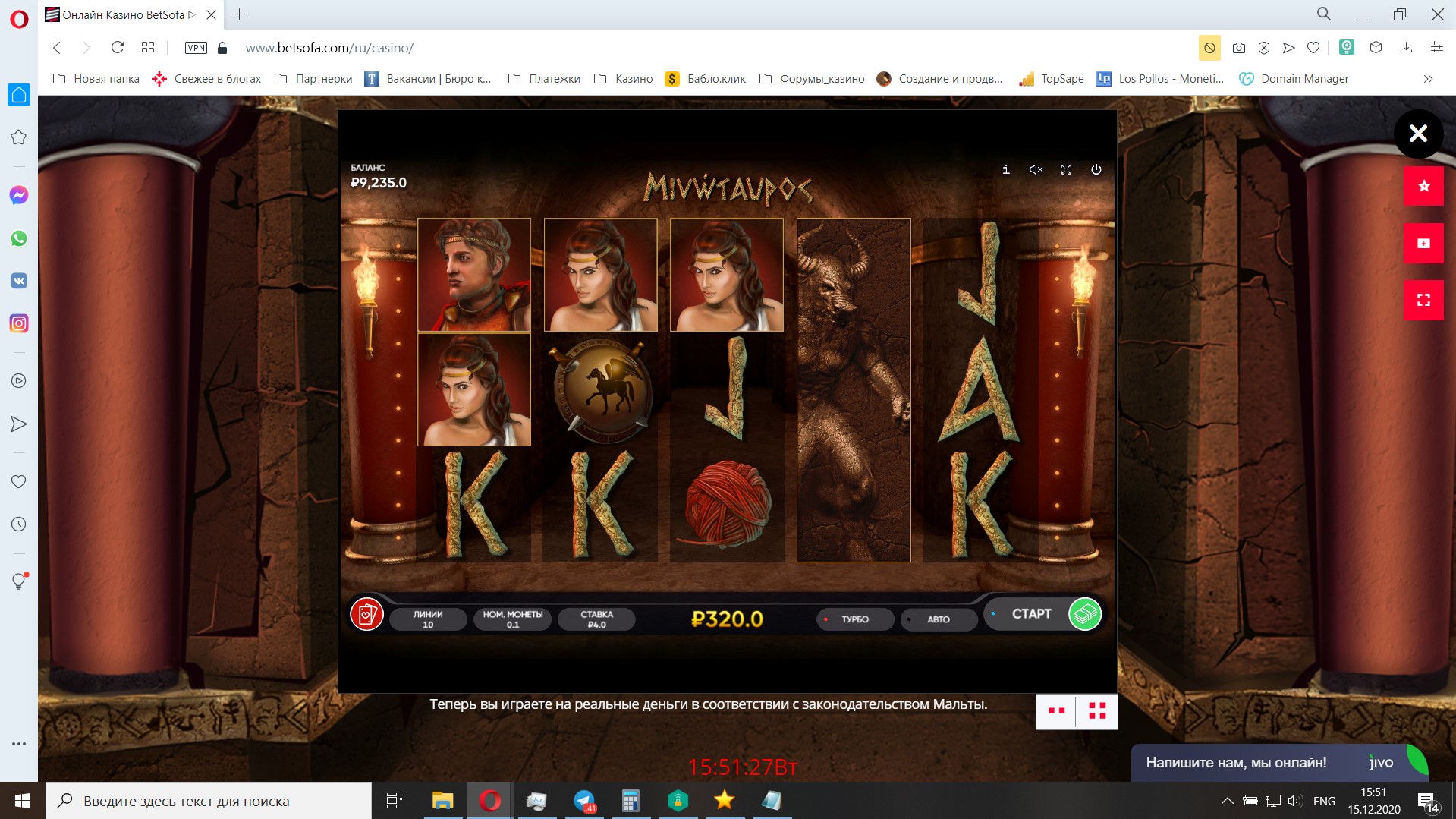Change the НОМ. МОНЕТЫ coin value
The image size is (1456, 819).
tap(513, 619)
